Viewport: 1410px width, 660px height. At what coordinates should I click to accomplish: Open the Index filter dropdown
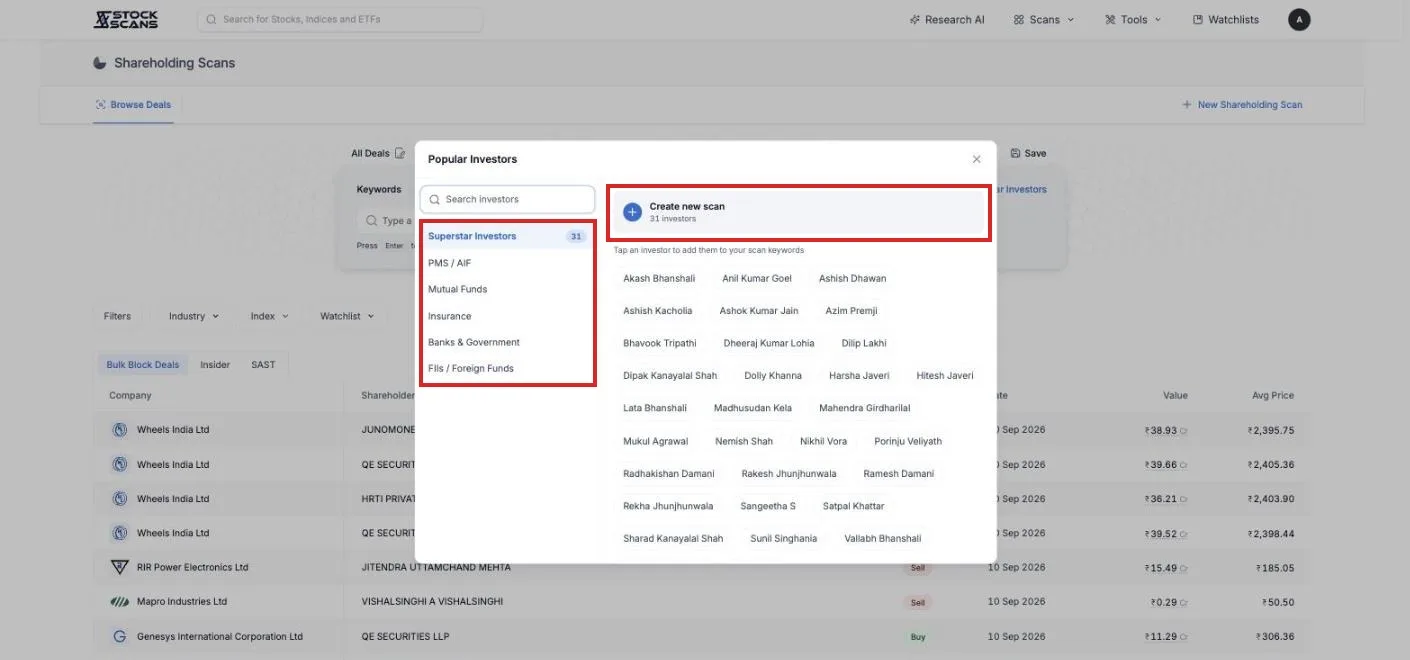[269, 316]
